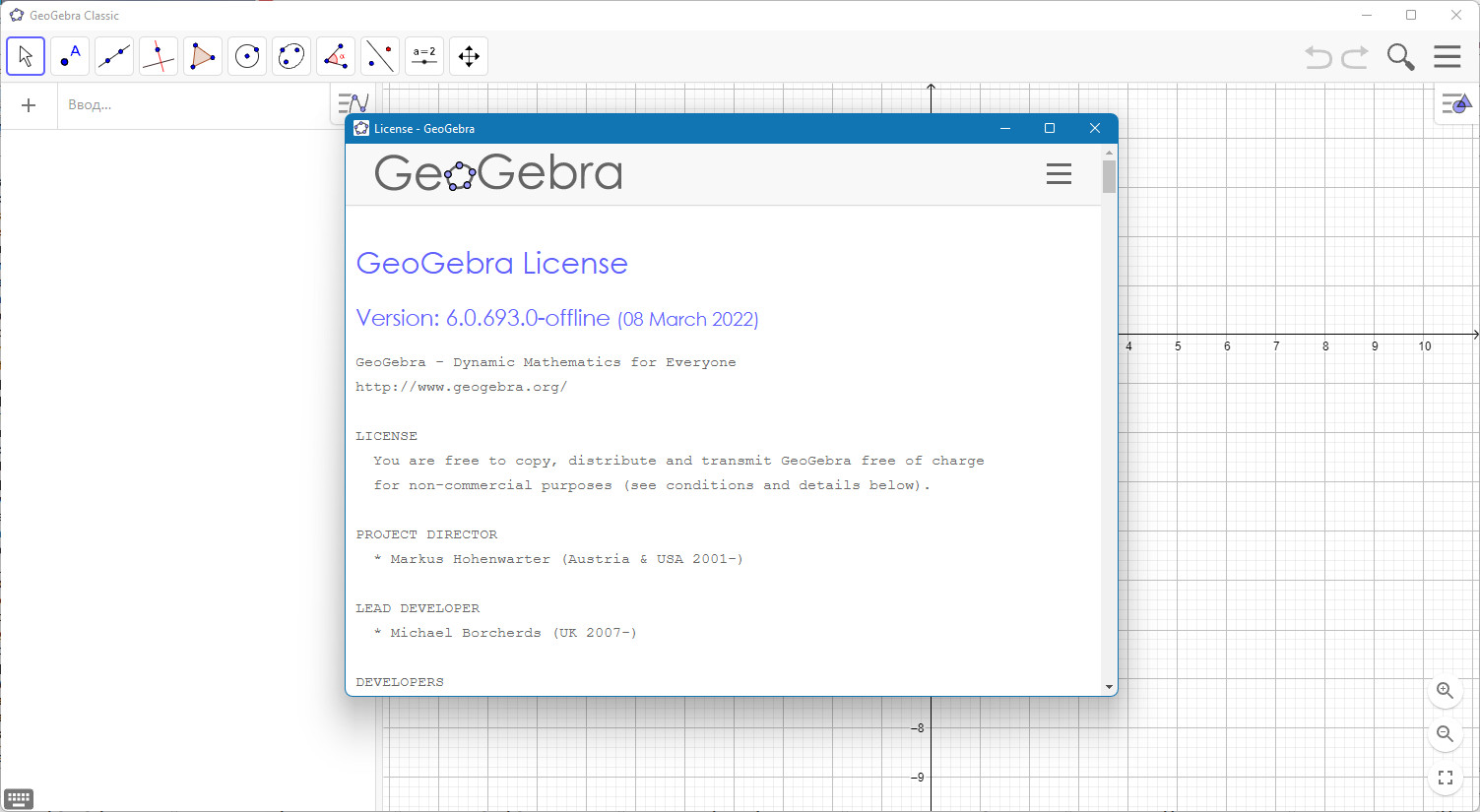Screen dimensions: 1480x812
Task: Click the GeoGebra License heading
Action: coord(491,263)
